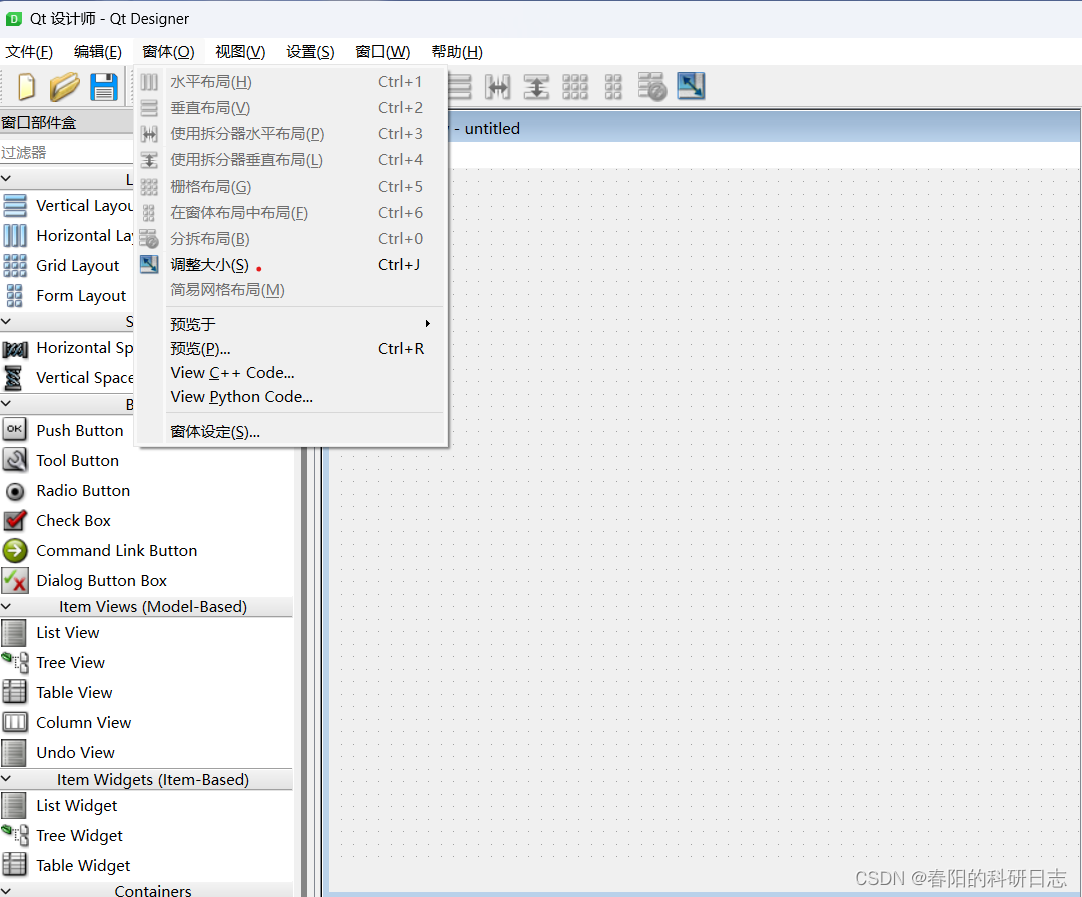Click the adjust size toolbar icon
1082x897 pixels.
click(691, 86)
